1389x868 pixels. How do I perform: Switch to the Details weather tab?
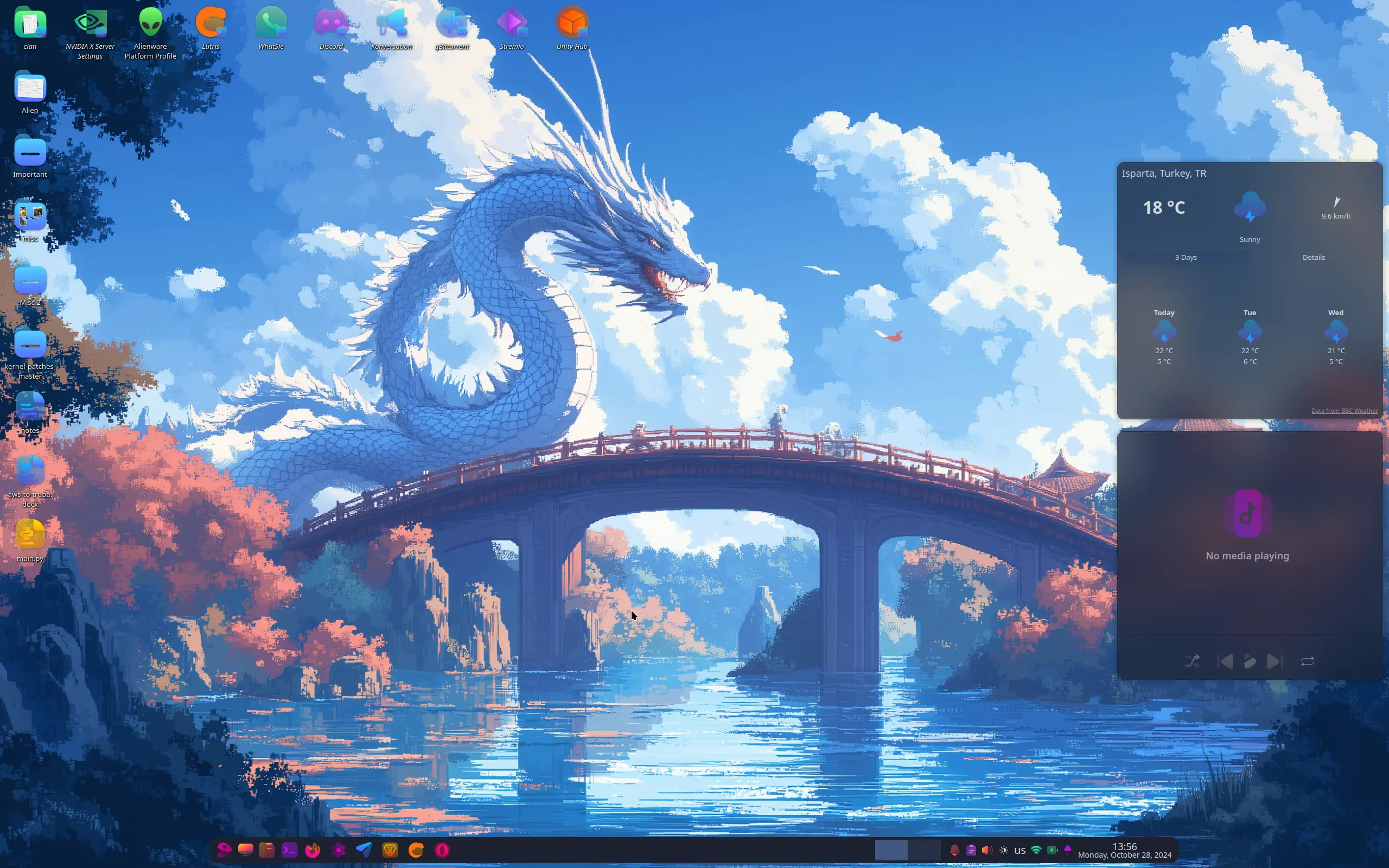pyautogui.click(x=1313, y=257)
